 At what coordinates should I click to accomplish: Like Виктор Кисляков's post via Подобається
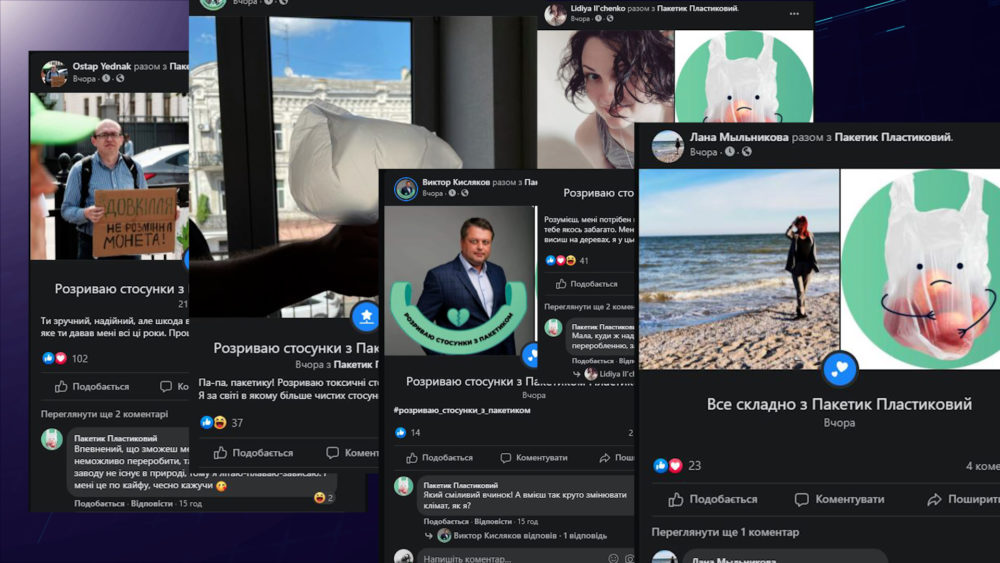439,458
